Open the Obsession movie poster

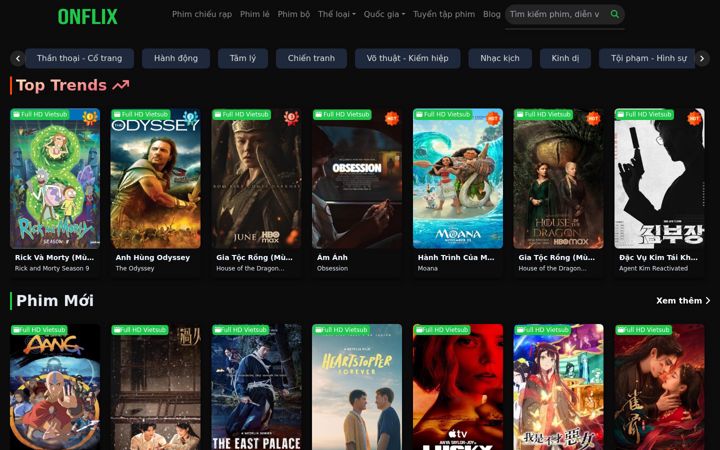pos(357,179)
